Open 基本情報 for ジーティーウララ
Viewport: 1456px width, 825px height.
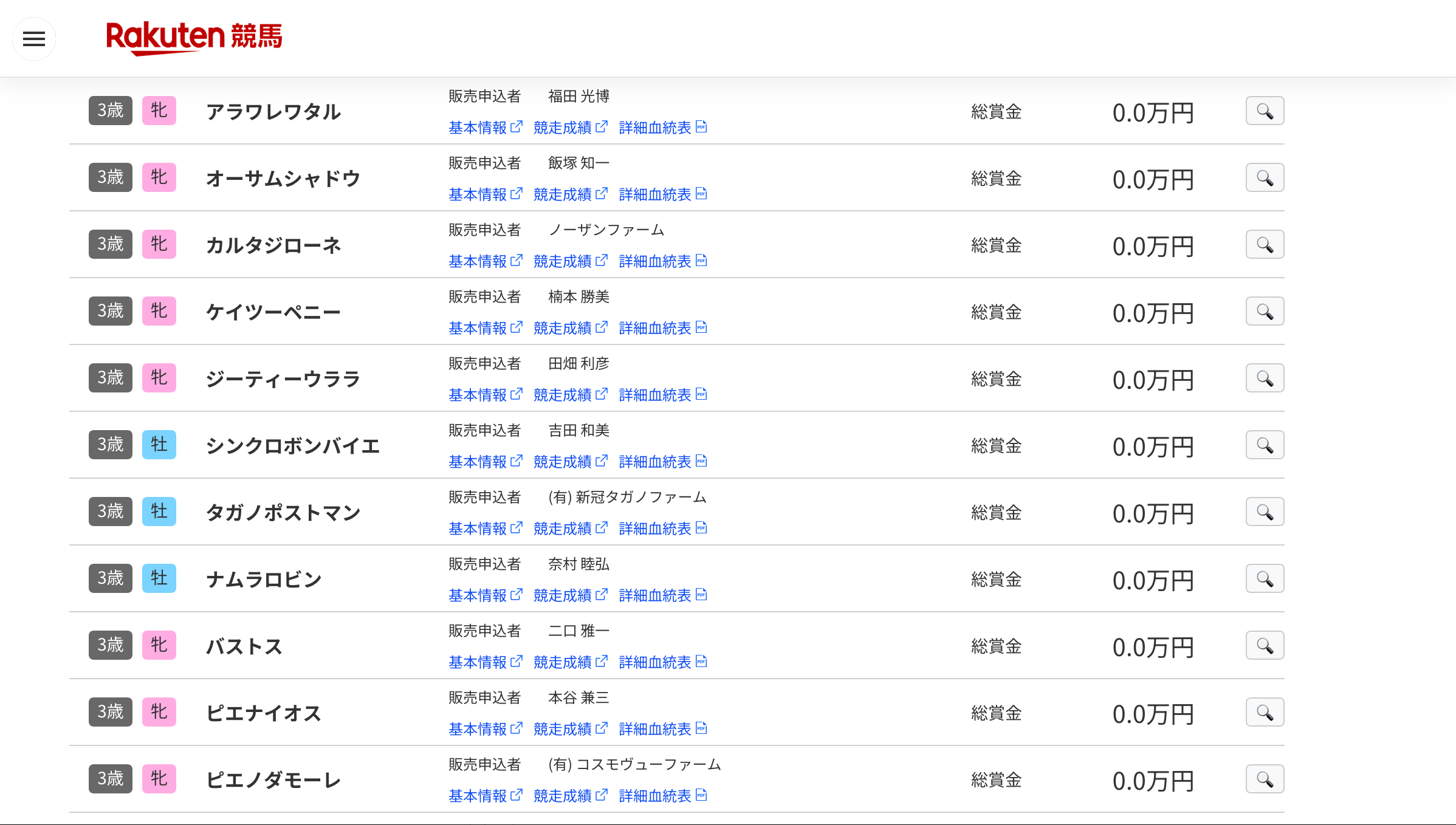click(x=486, y=395)
